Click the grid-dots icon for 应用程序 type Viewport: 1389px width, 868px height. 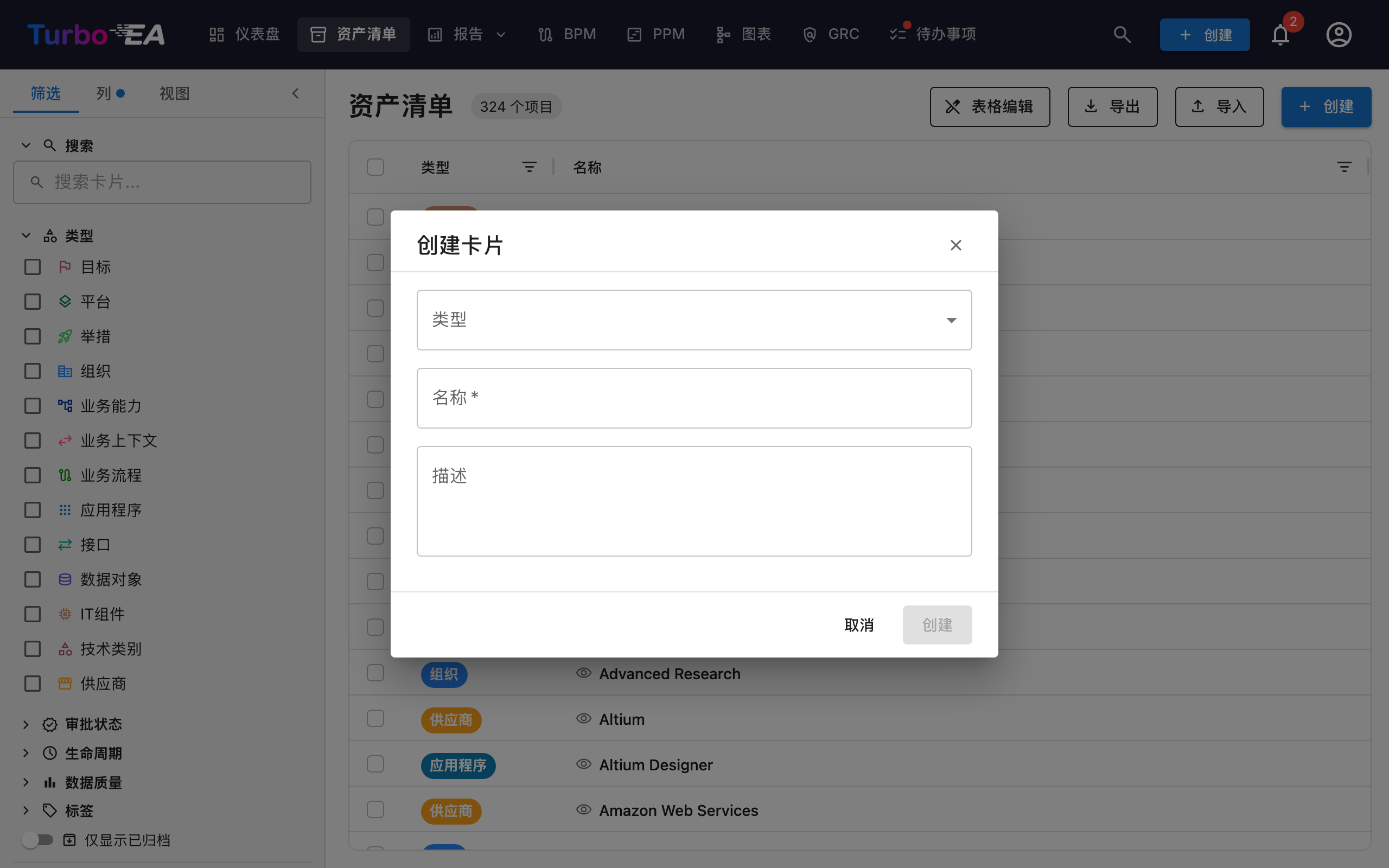coord(65,510)
